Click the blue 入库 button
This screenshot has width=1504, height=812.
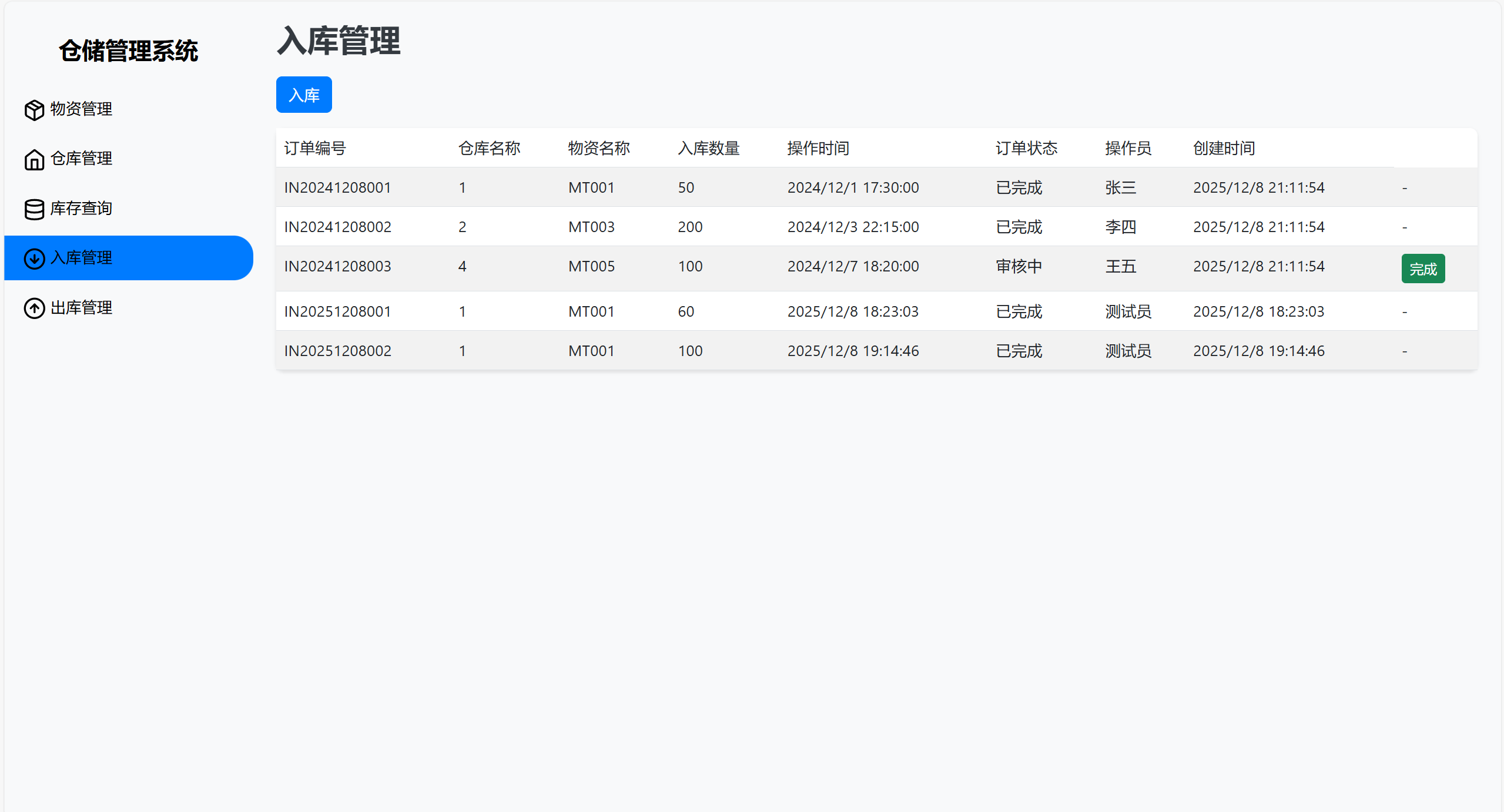click(303, 94)
